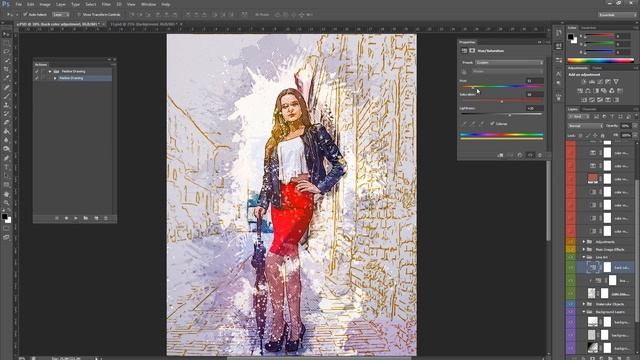This screenshot has width=640, height=360.
Task: Select the Lasso tool
Action: [x=6, y=51]
